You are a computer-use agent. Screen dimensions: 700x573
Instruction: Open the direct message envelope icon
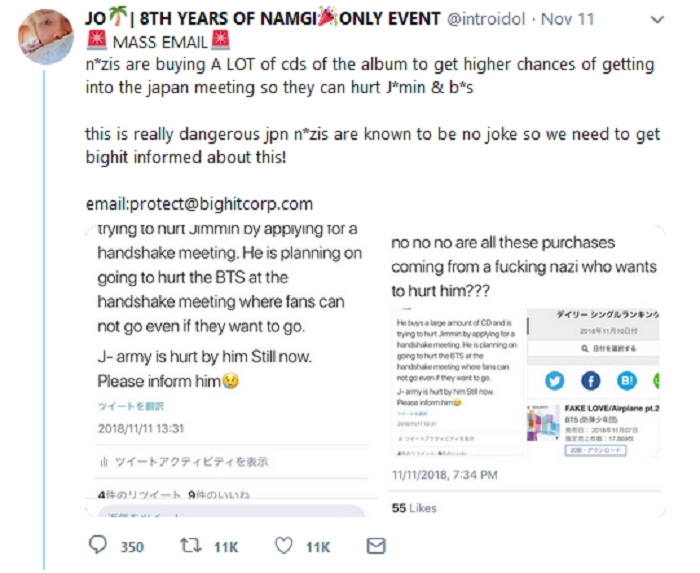376,546
